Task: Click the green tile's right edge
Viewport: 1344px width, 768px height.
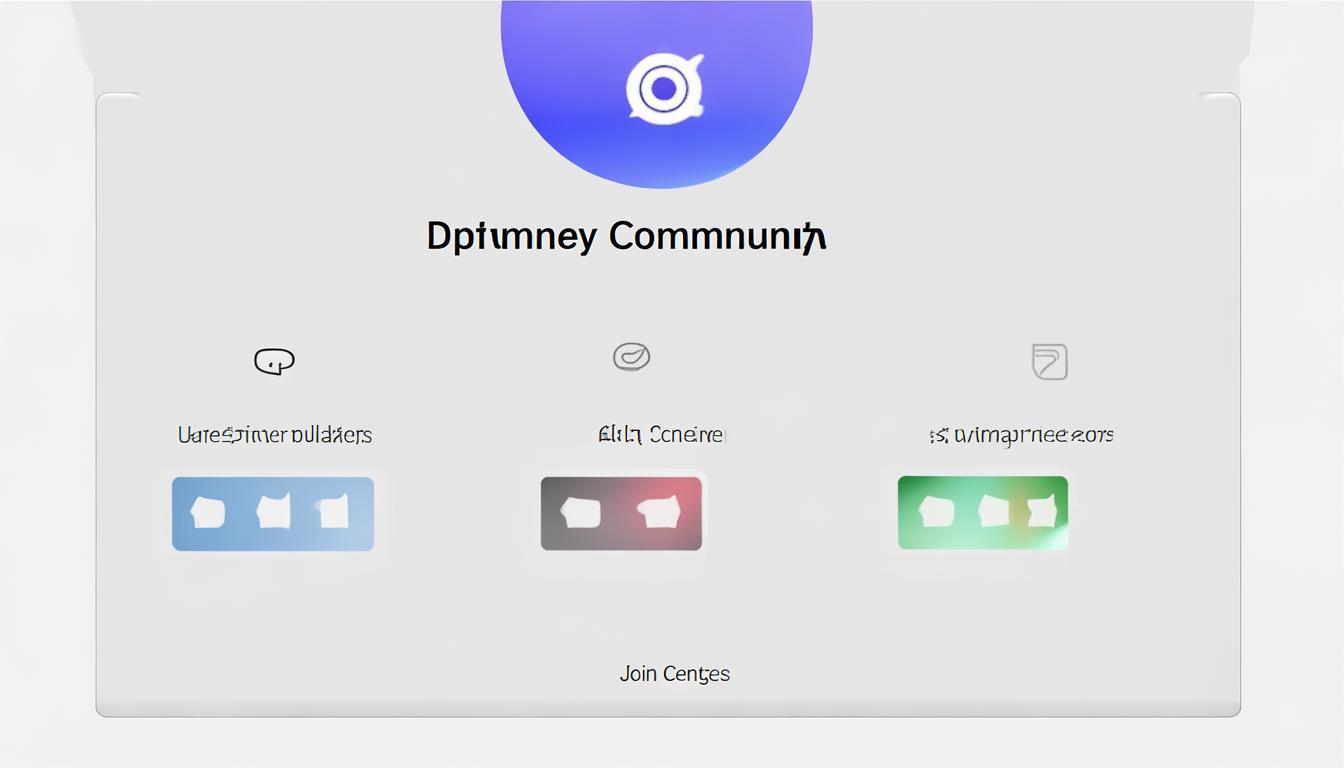Action: (x=1063, y=513)
